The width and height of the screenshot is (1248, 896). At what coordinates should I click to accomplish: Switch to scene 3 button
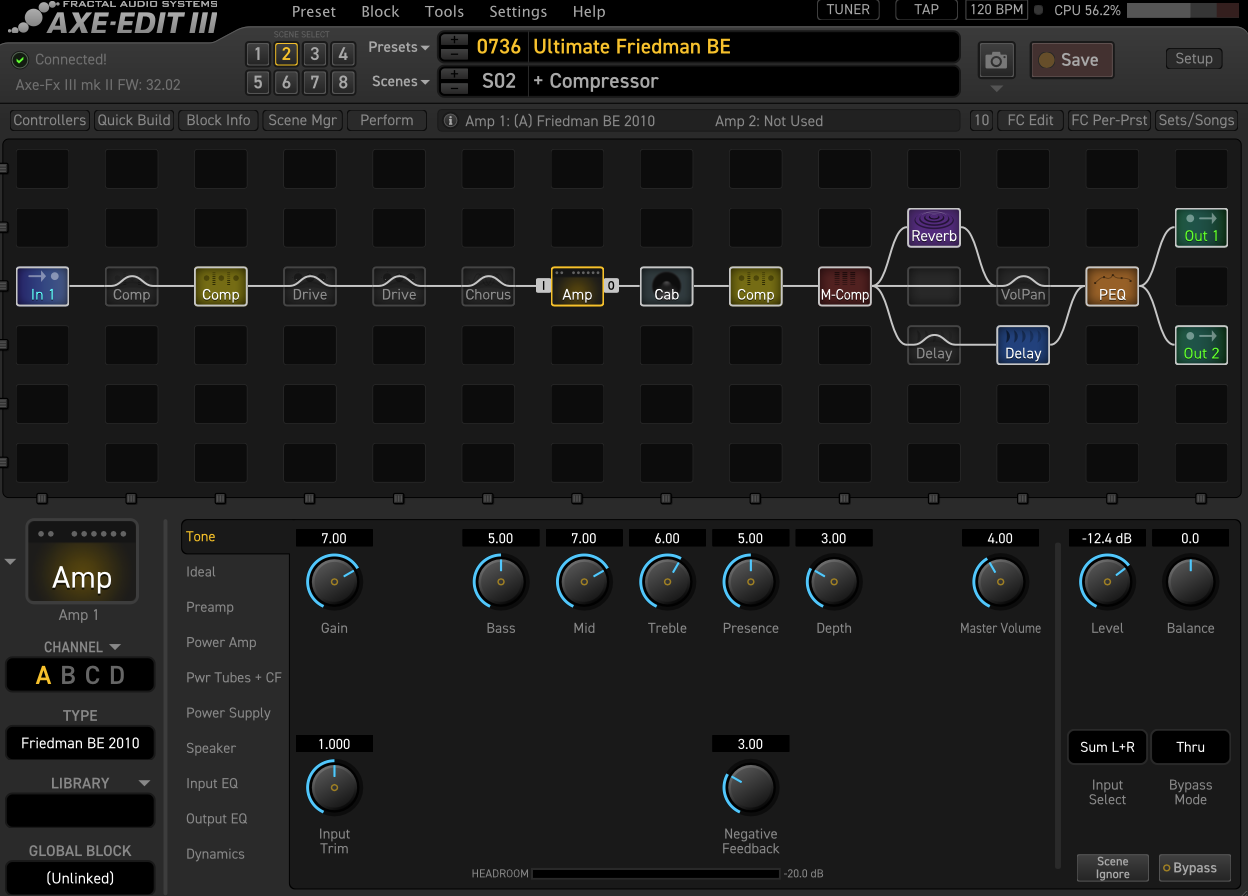(x=315, y=54)
